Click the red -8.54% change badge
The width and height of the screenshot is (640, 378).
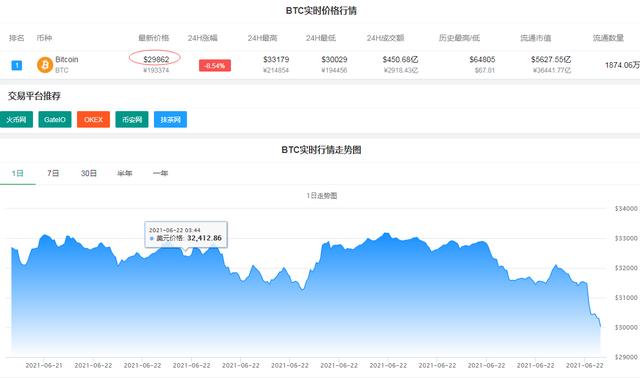tap(215, 65)
